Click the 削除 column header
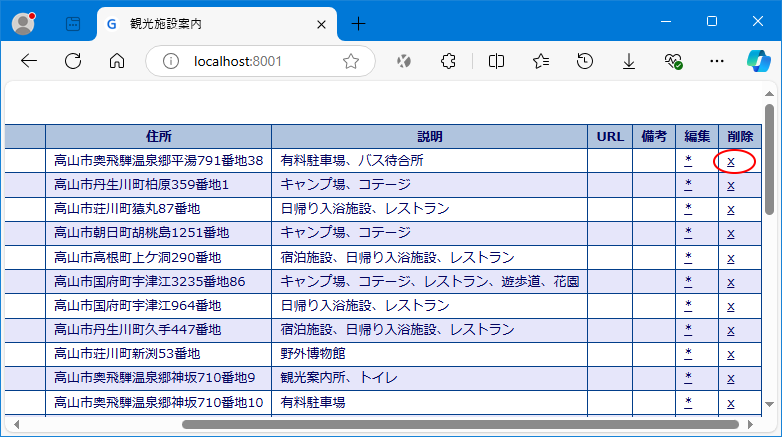The height and width of the screenshot is (437, 782). click(740, 137)
